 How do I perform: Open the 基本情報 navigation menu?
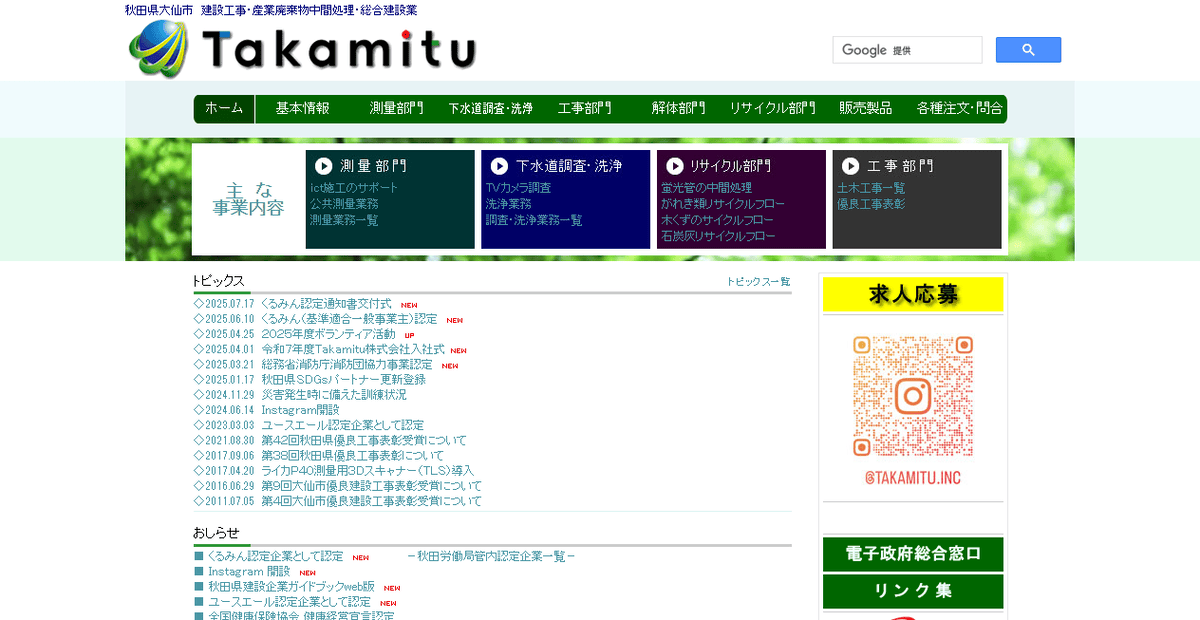click(x=303, y=109)
